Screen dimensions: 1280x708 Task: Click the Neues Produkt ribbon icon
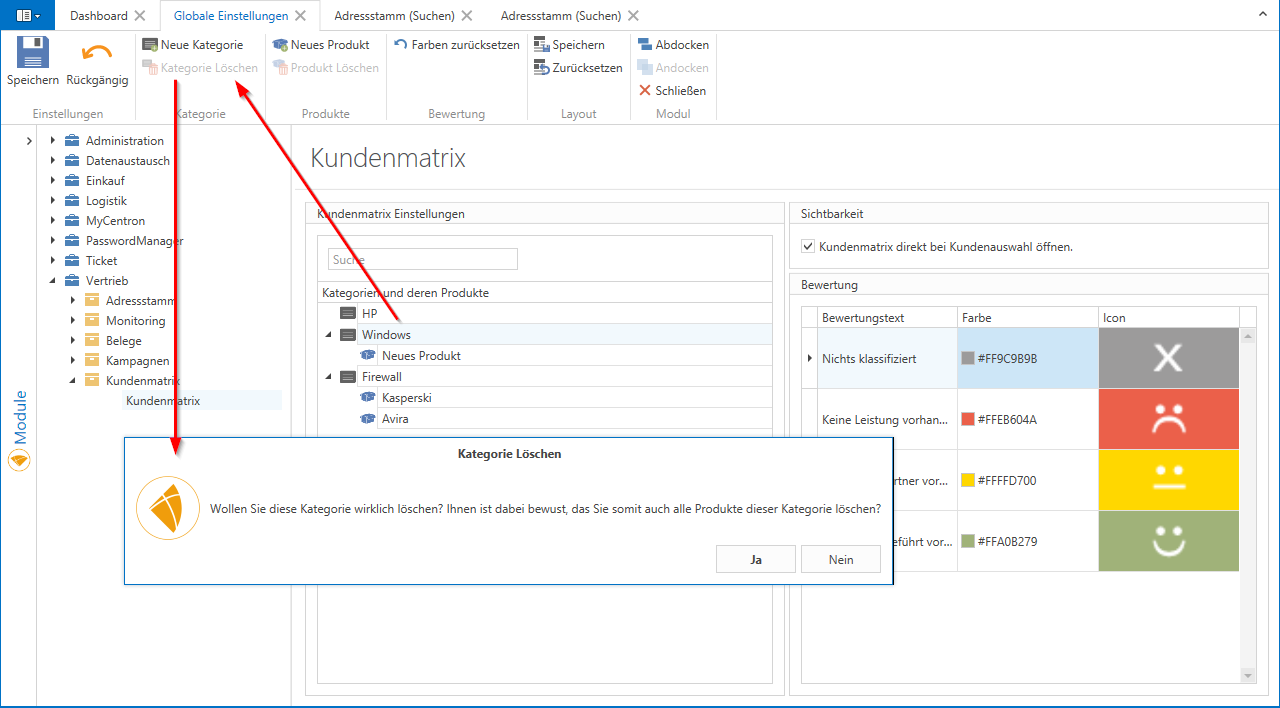pos(280,45)
